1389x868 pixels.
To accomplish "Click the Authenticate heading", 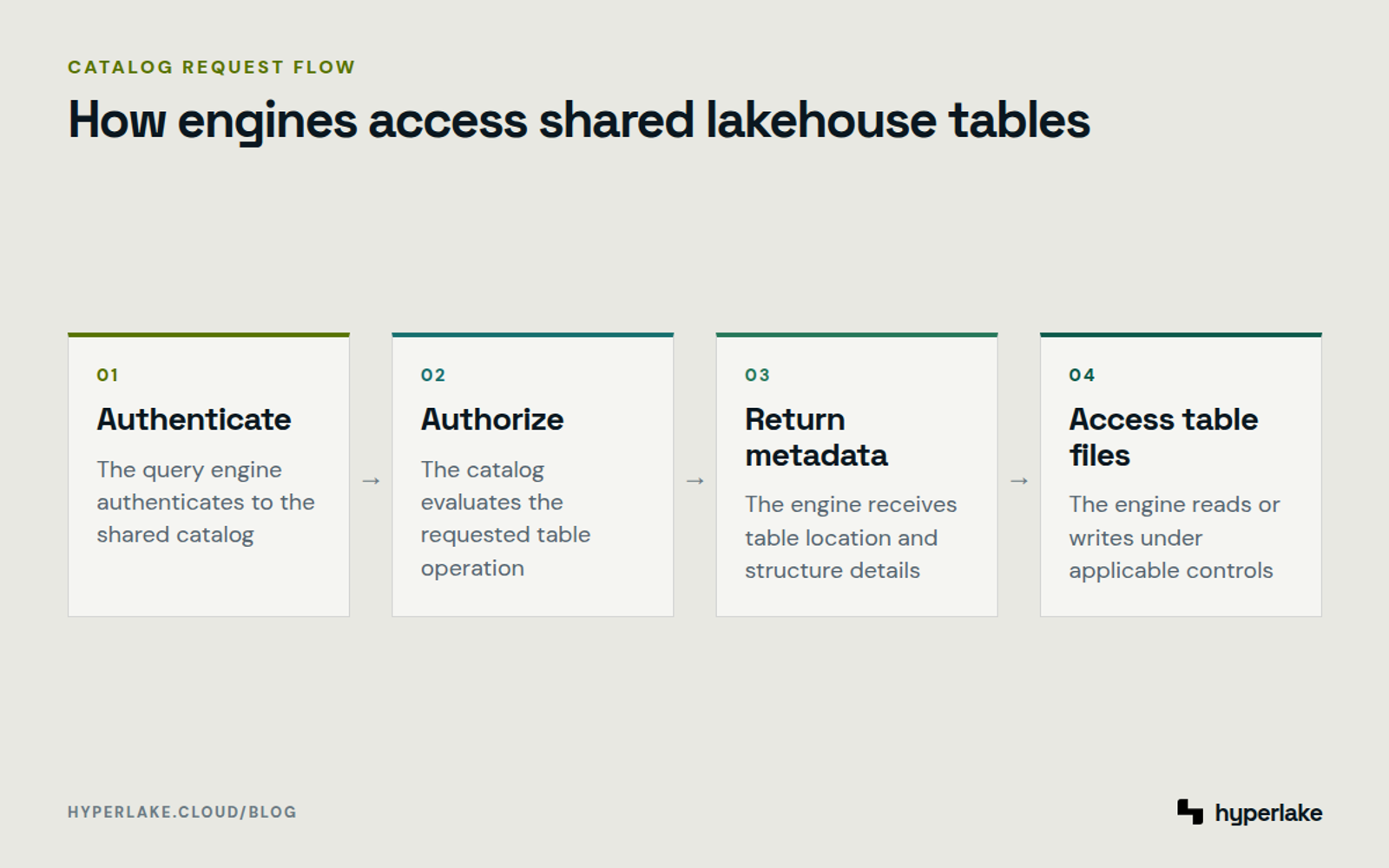I will point(194,419).
